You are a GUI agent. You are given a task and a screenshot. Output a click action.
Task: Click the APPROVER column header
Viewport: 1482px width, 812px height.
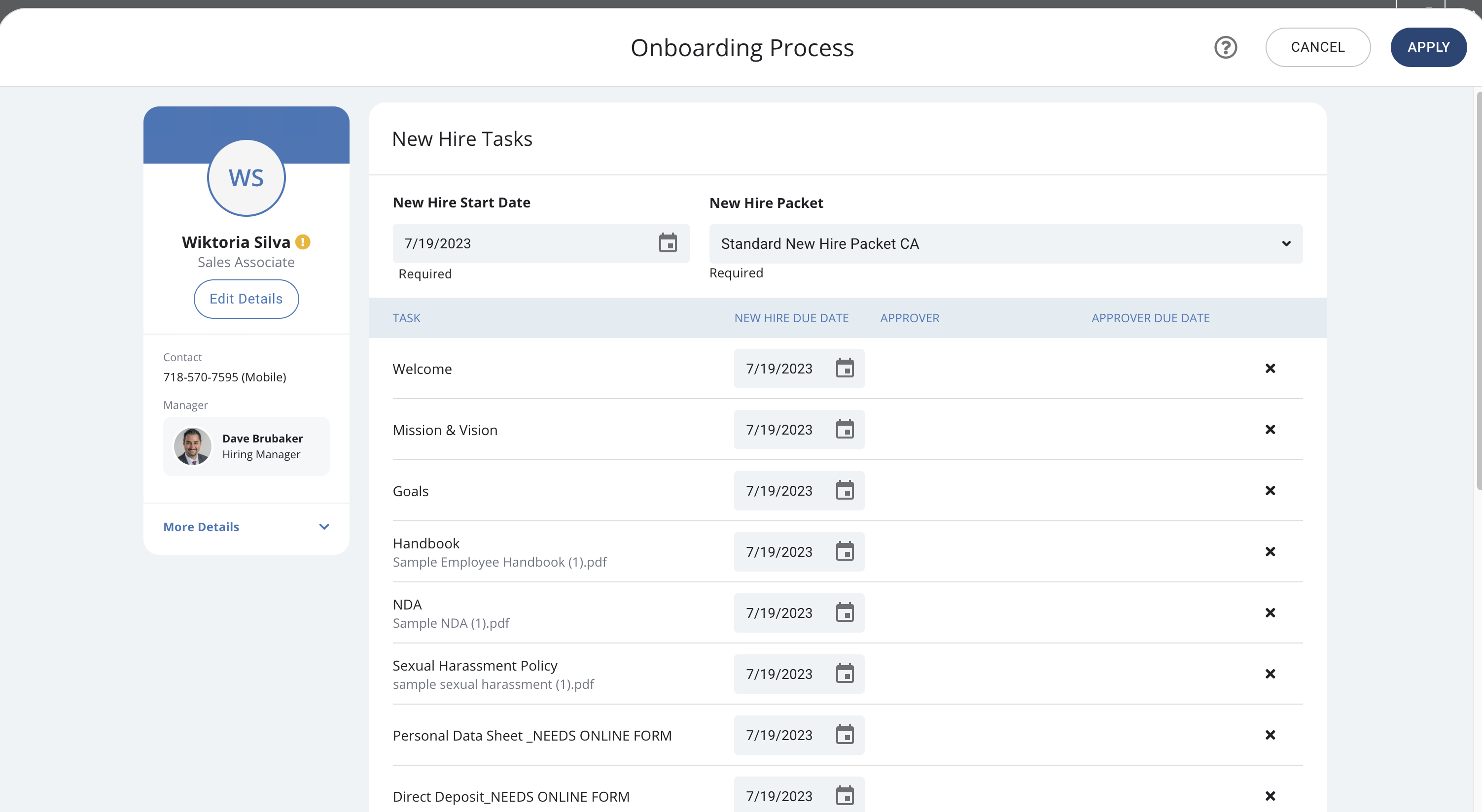tap(909, 318)
